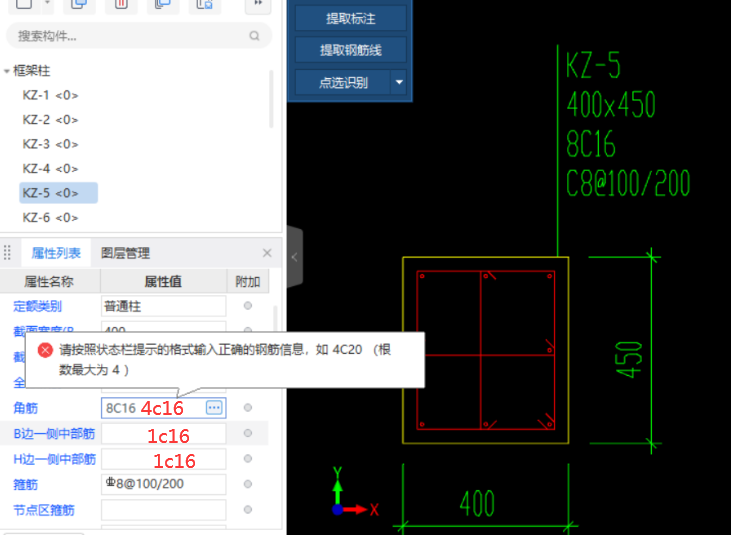Select KZ-3 in the component list

click(50, 144)
